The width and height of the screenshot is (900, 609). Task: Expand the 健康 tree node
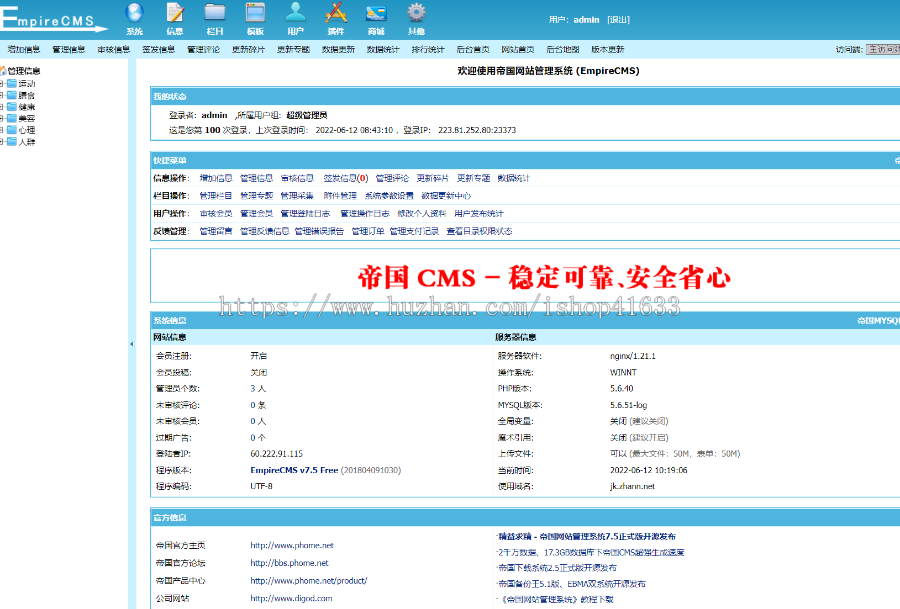[x=2, y=107]
